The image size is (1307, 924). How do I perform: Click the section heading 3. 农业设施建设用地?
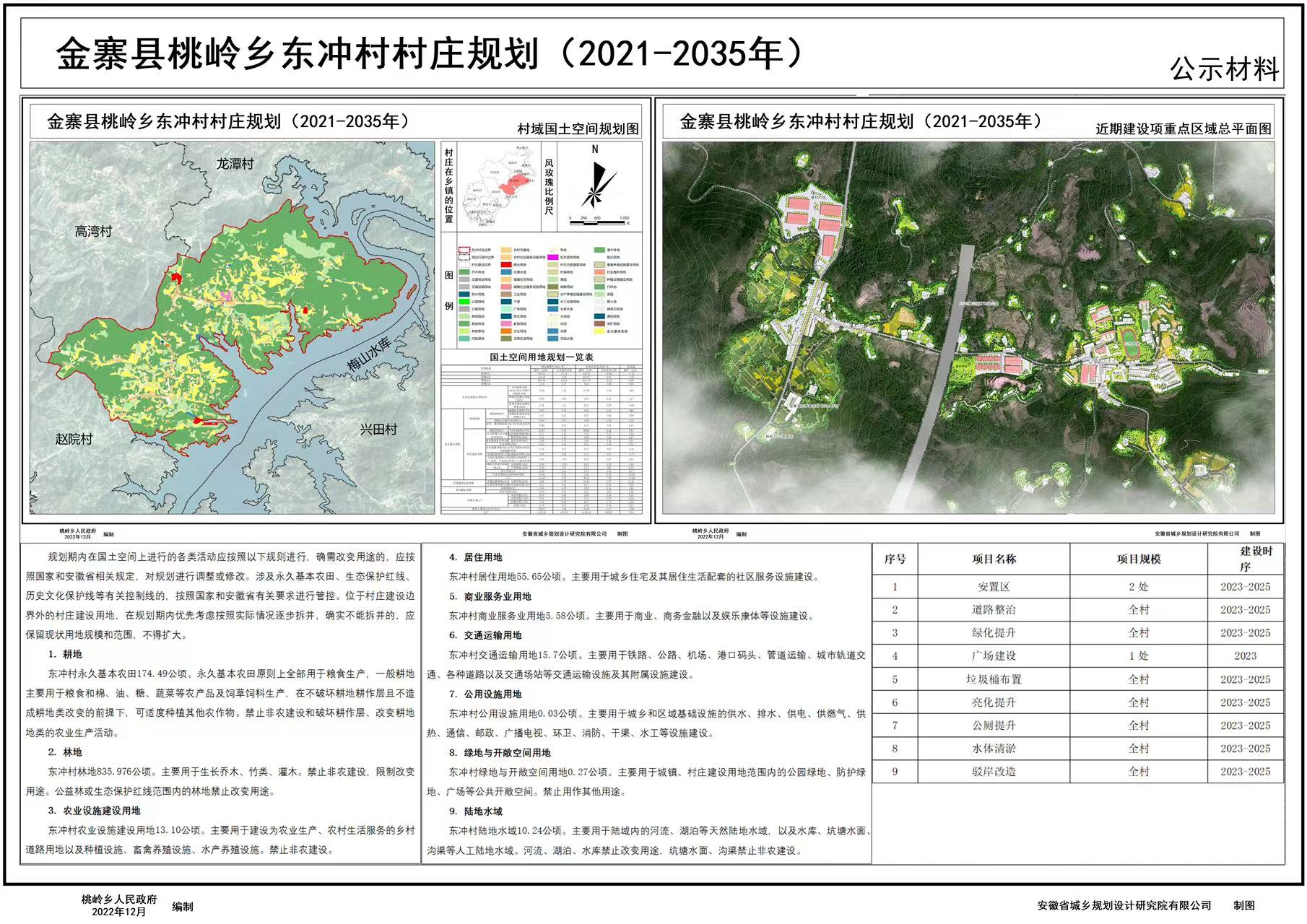point(95,811)
